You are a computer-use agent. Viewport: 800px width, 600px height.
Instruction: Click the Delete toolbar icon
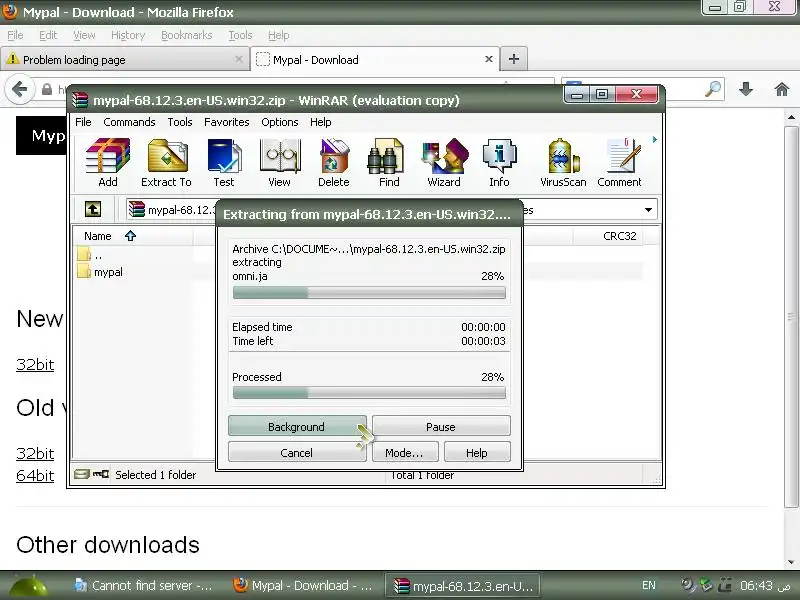tap(334, 163)
